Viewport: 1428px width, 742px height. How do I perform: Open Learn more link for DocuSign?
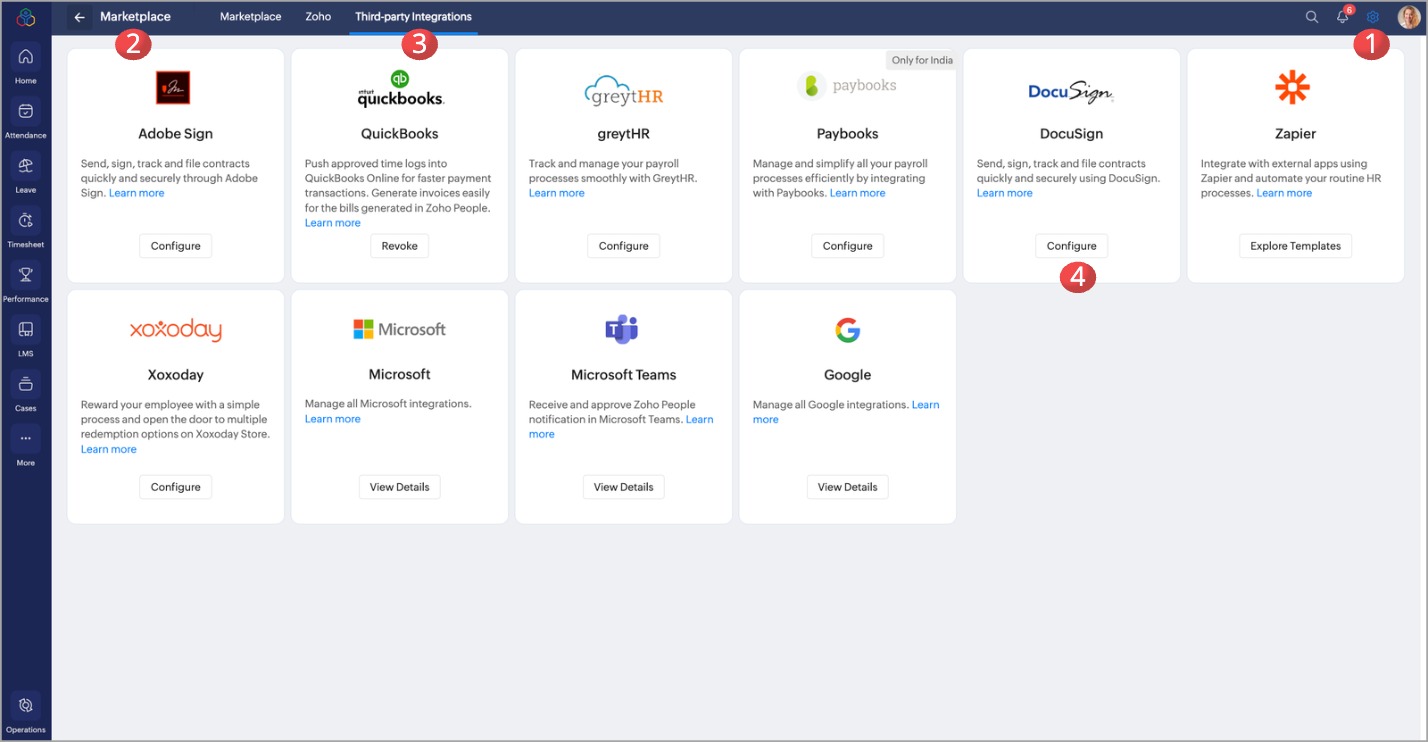click(1005, 193)
